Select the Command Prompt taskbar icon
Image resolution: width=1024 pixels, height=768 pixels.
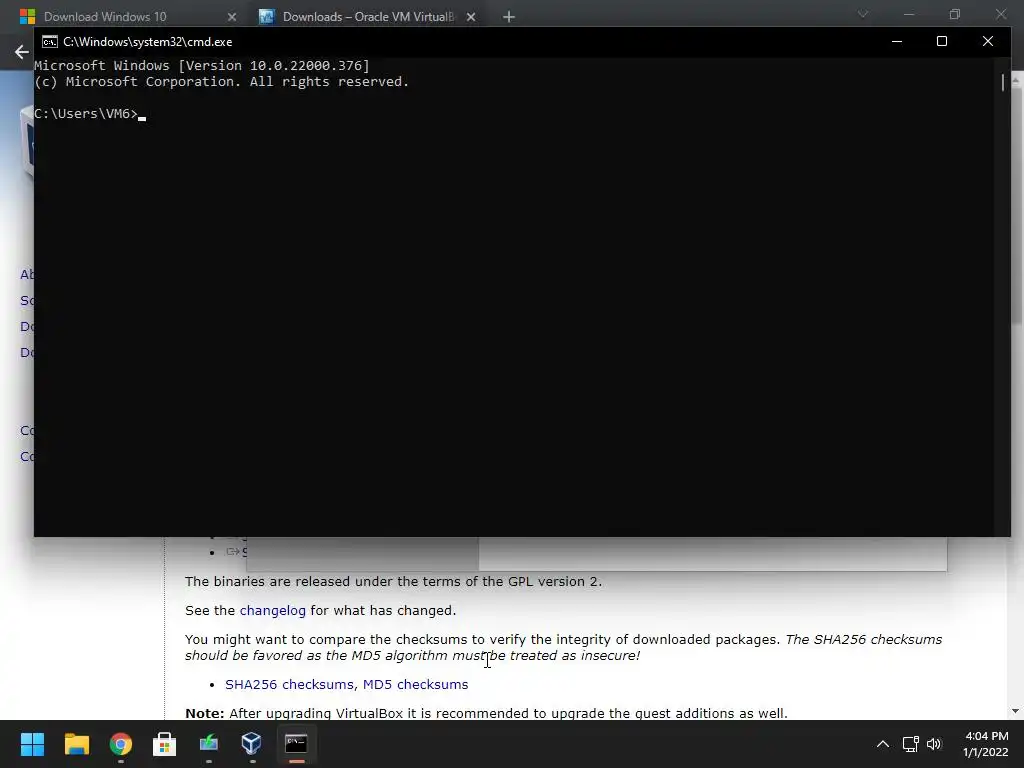(x=296, y=743)
